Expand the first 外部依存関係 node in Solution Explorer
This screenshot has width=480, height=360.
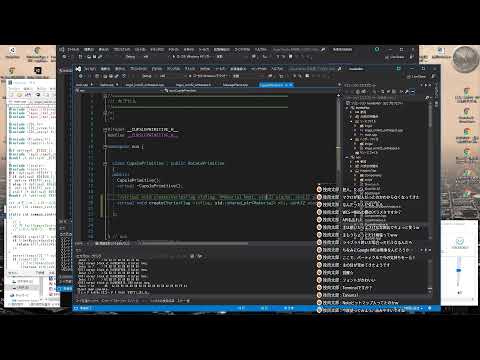tap(351, 116)
